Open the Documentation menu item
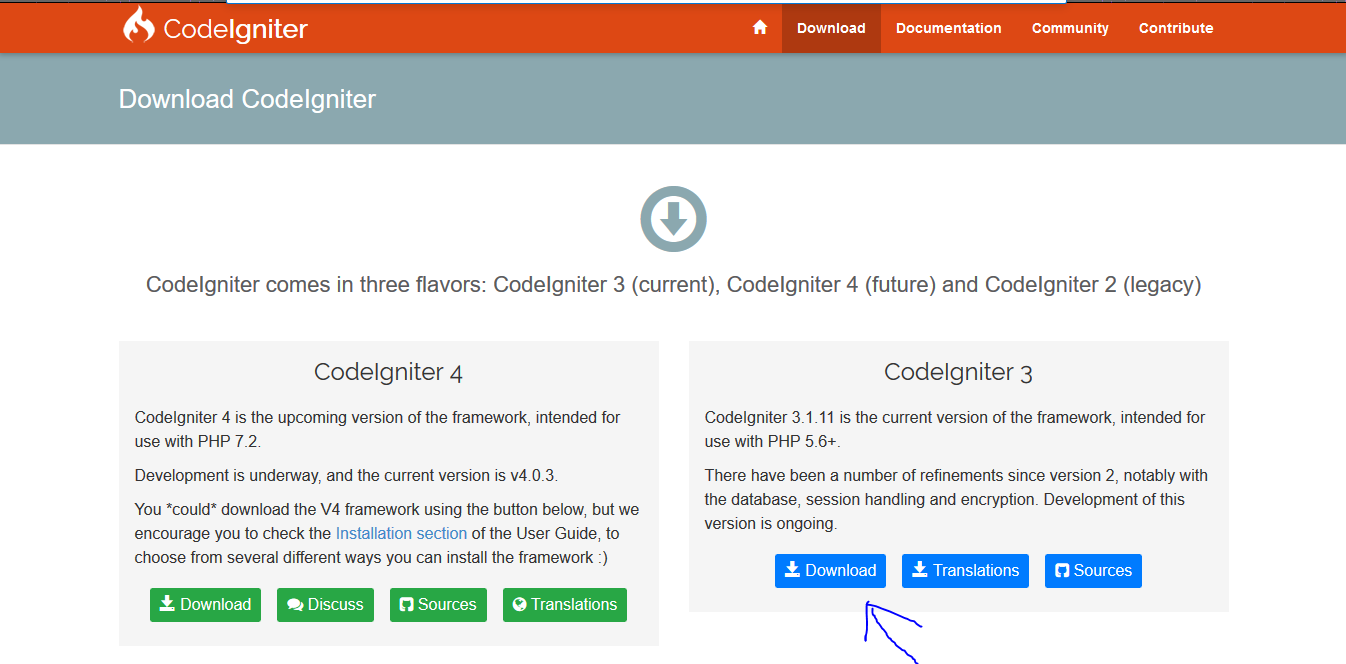 [x=949, y=28]
